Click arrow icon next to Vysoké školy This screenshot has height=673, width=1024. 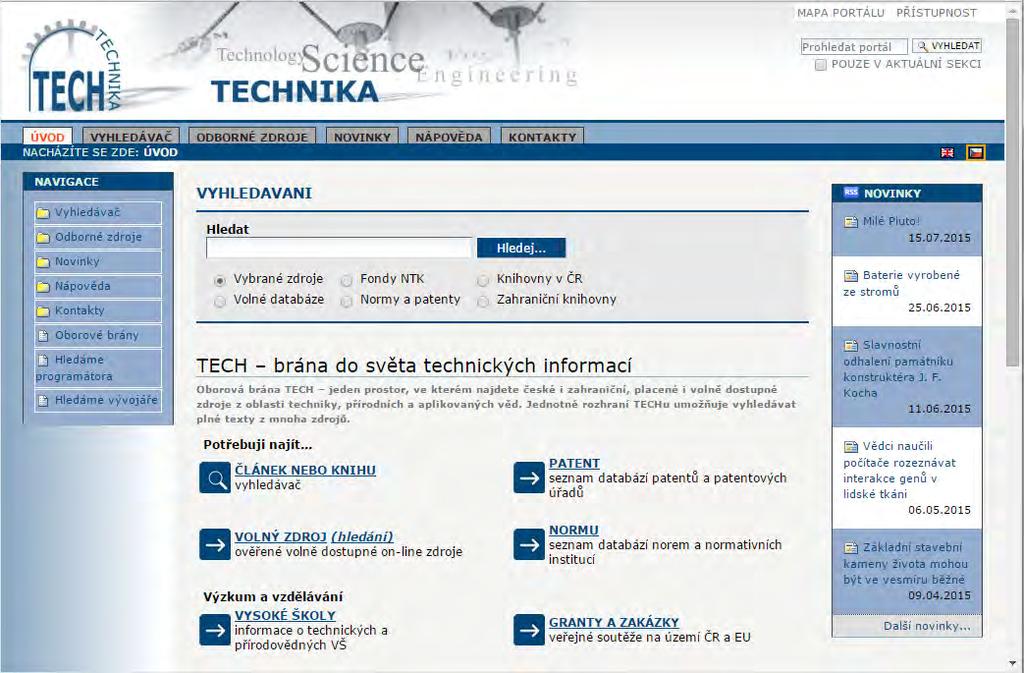pyautogui.click(x=215, y=630)
